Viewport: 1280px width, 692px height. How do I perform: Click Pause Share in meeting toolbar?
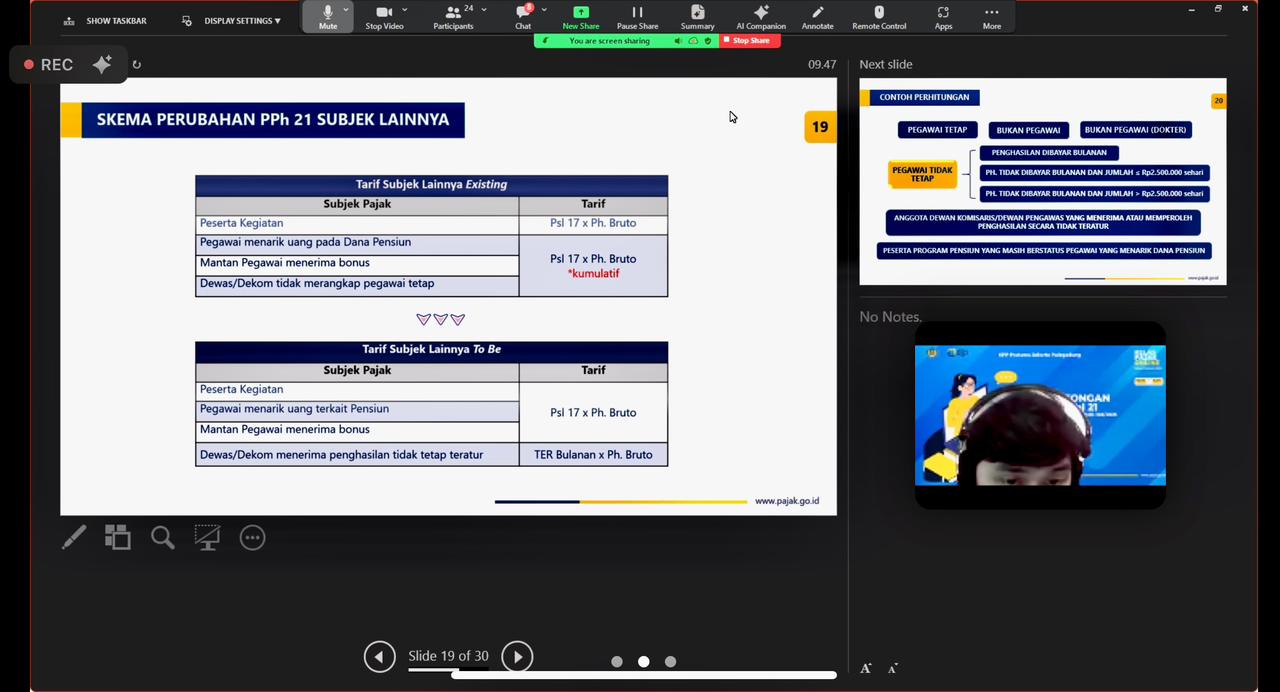pyautogui.click(x=637, y=17)
